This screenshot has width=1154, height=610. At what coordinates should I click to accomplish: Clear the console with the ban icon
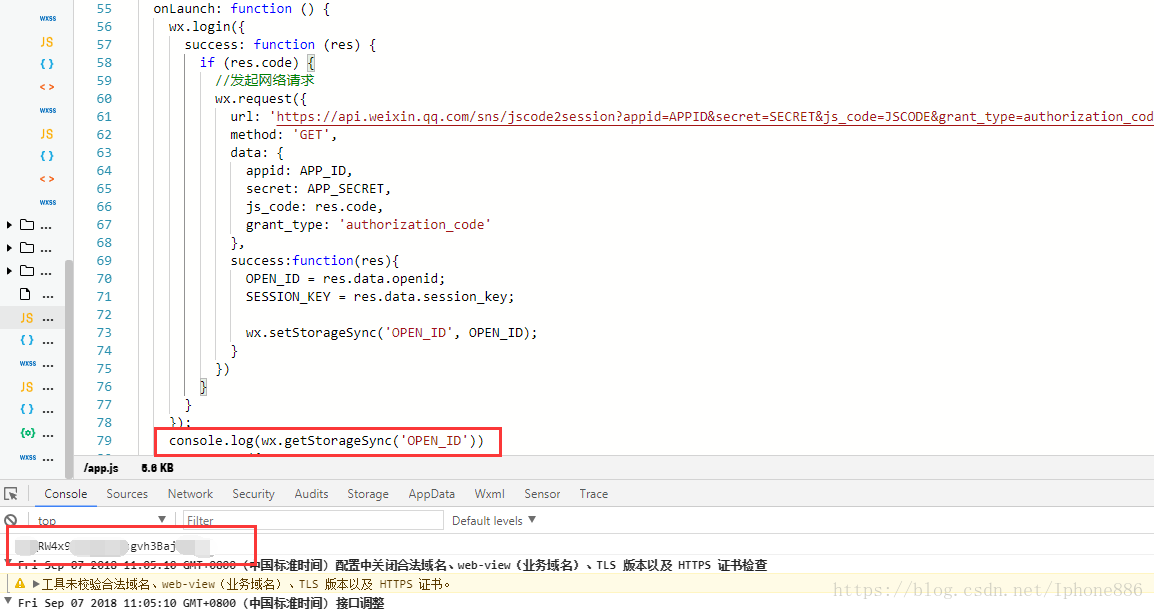point(10,520)
